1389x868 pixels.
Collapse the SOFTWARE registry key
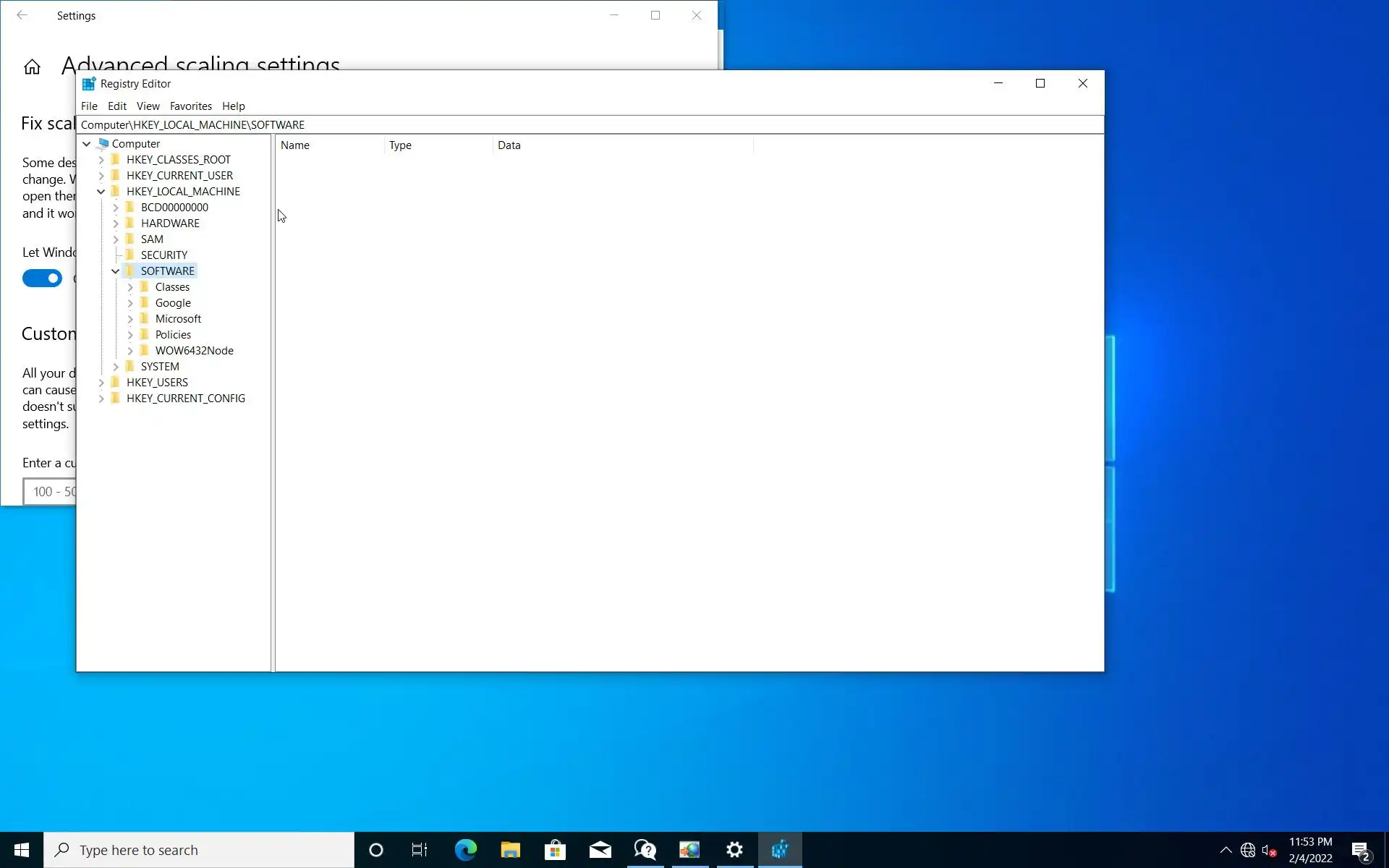click(x=116, y=271)
